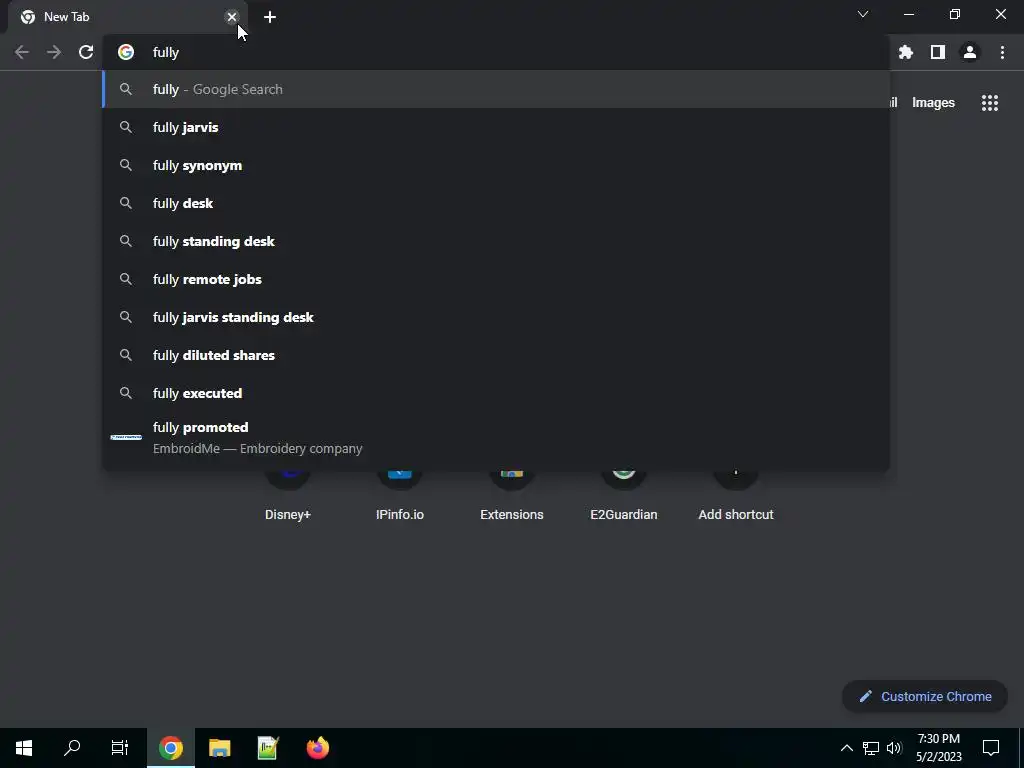Screen dimensions: 1024x768
Task: Open the Disney+ shortcut
Action: point(288,496)
